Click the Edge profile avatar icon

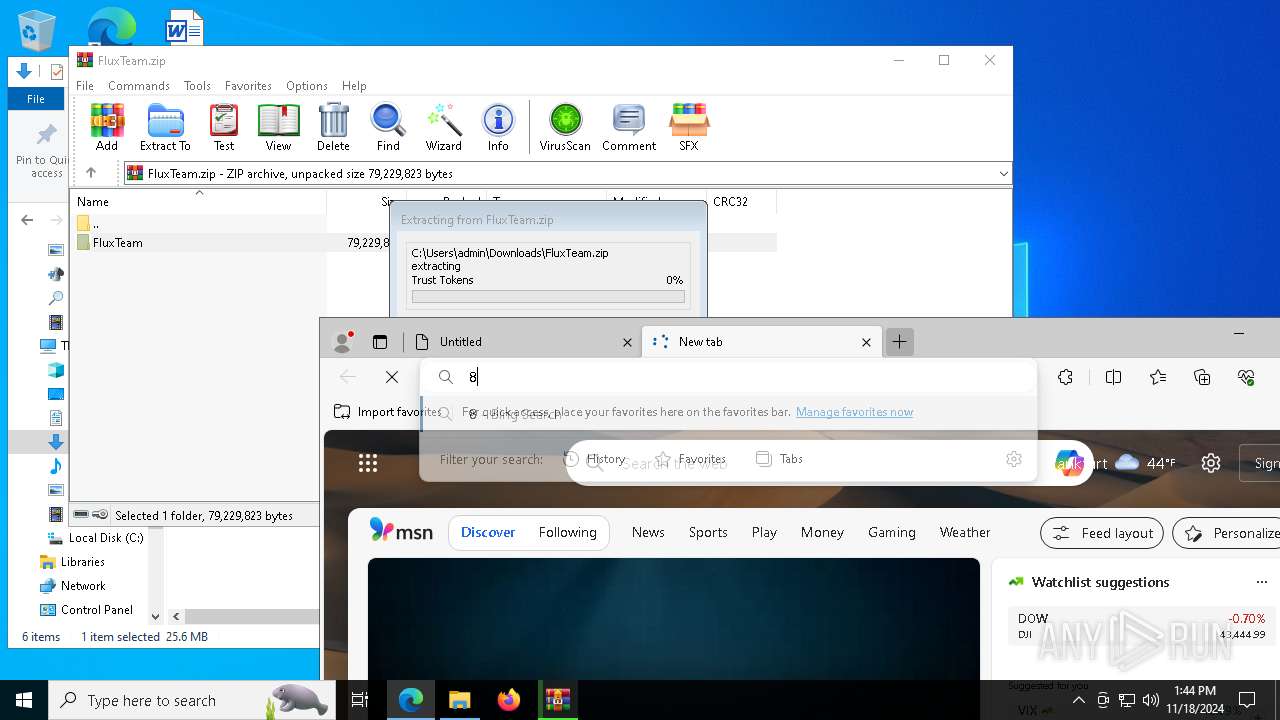pos(343,342)
